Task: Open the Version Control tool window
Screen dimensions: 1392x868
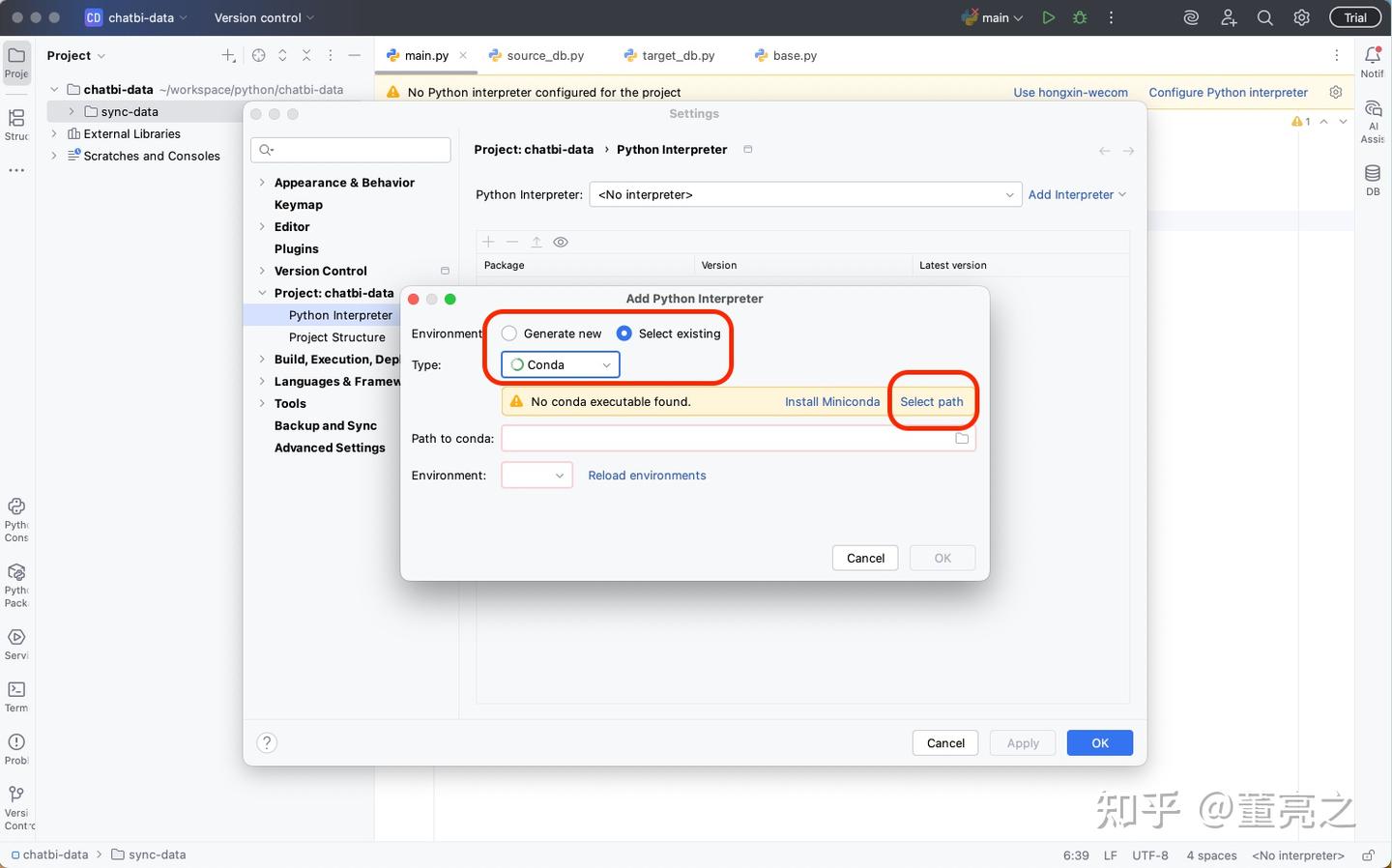Action: pos(16,807)
